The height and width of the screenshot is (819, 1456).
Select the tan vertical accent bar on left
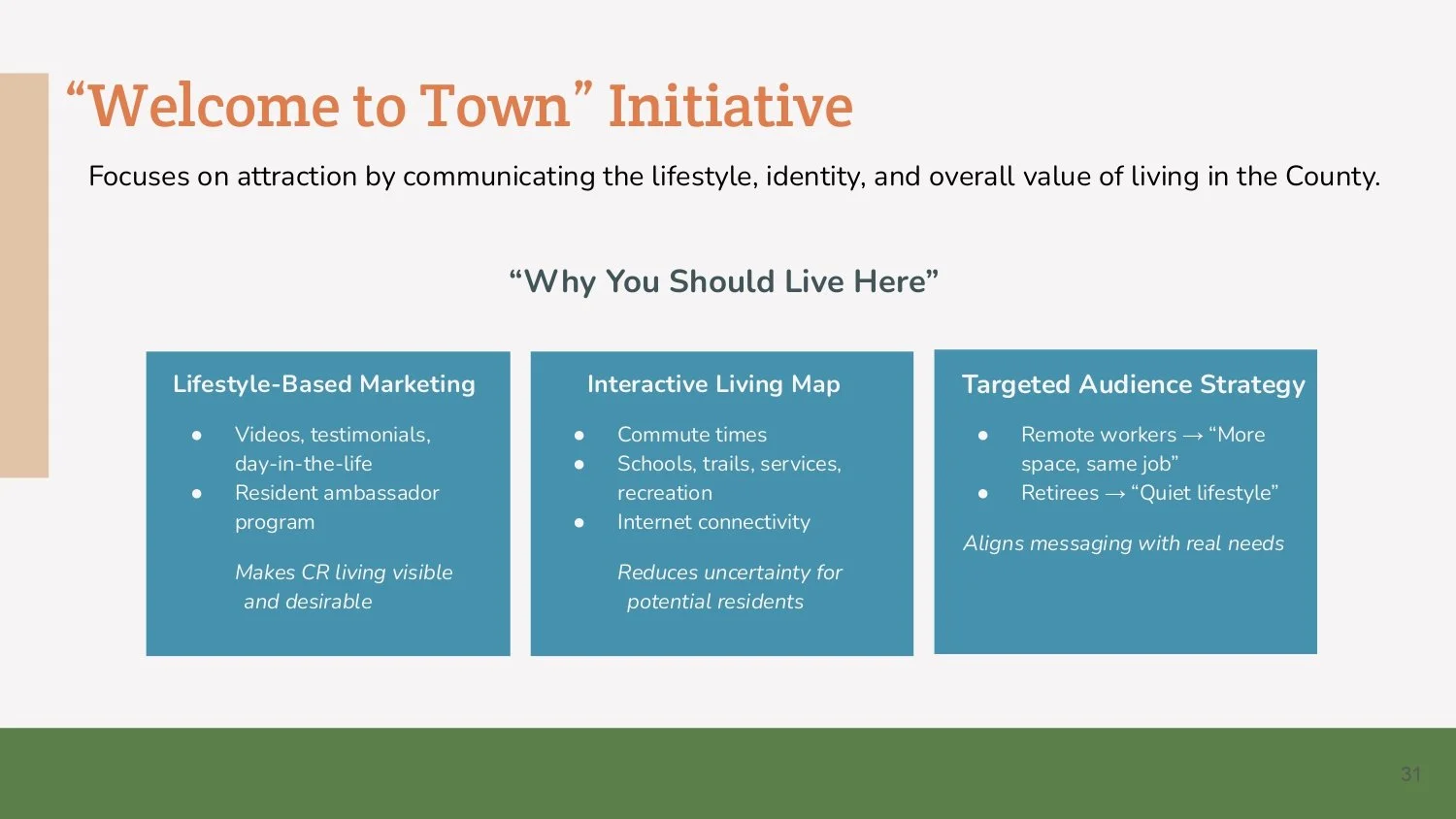(23, 275)
